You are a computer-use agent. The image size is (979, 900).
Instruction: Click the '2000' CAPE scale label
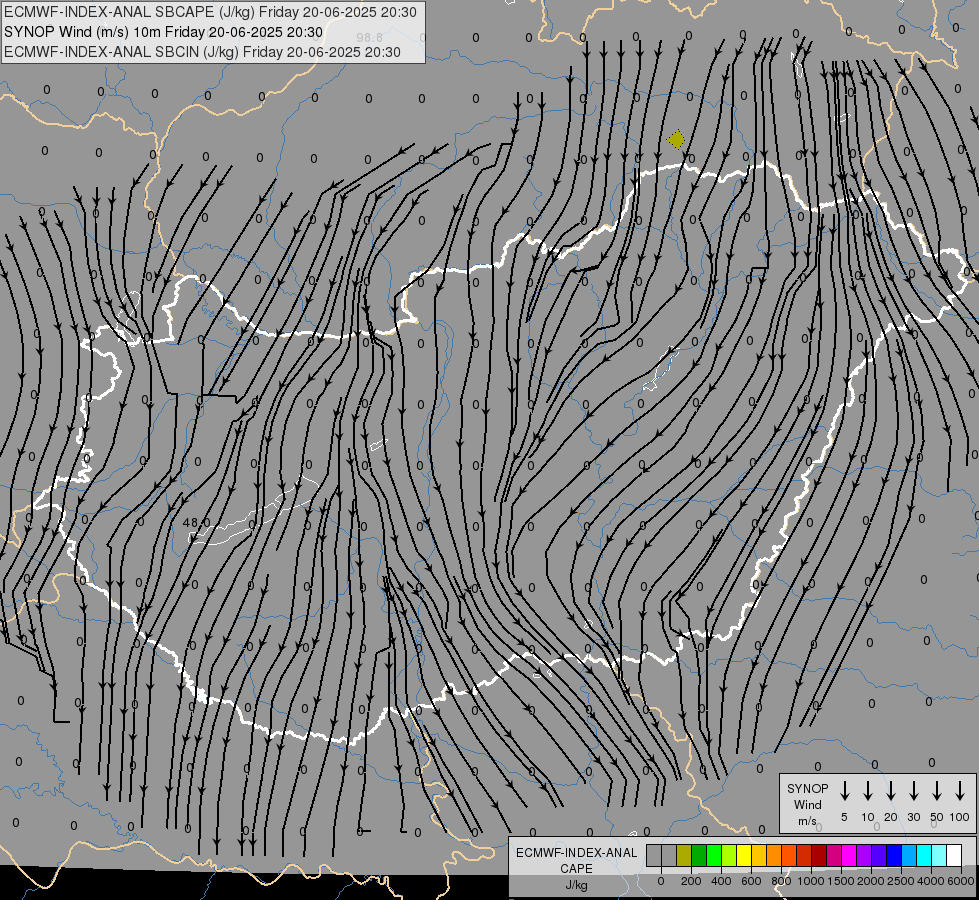871,881
